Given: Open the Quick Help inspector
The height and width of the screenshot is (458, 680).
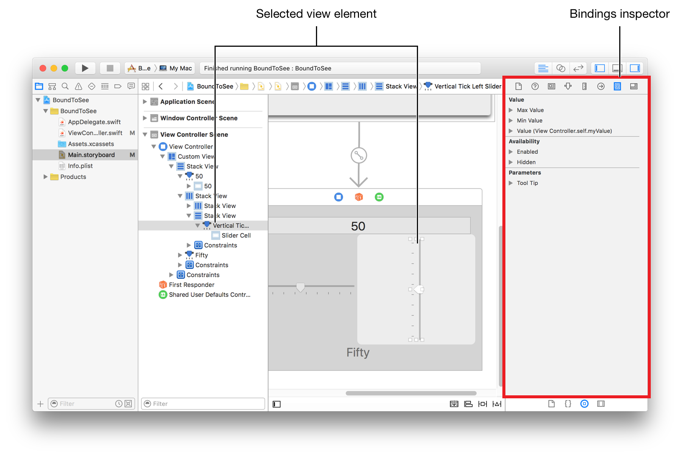Looking at the screenshot, I should coord(535,86).
